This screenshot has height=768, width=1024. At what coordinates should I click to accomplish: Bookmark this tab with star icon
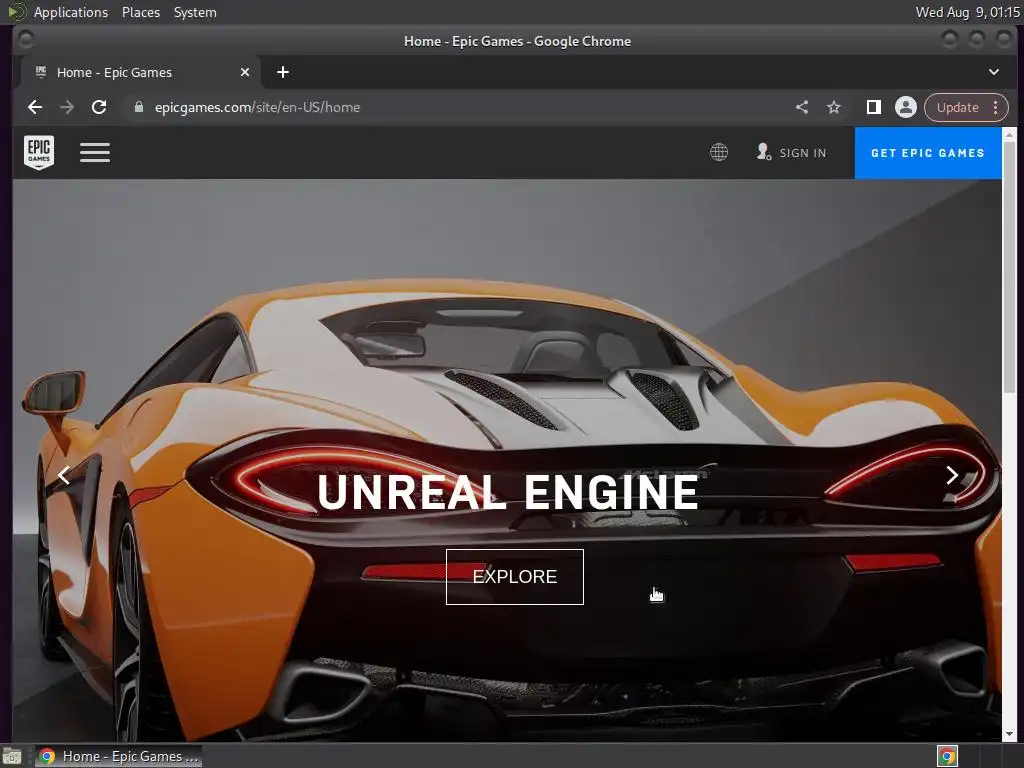[834, 107]
